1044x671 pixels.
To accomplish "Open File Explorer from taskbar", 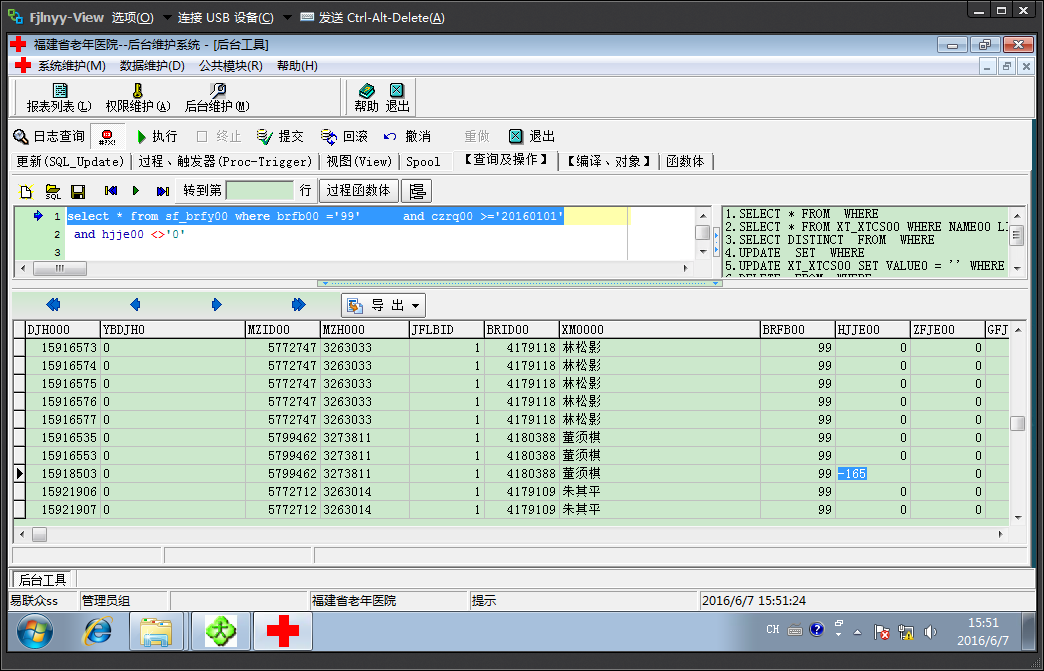I will click(156, 632).
